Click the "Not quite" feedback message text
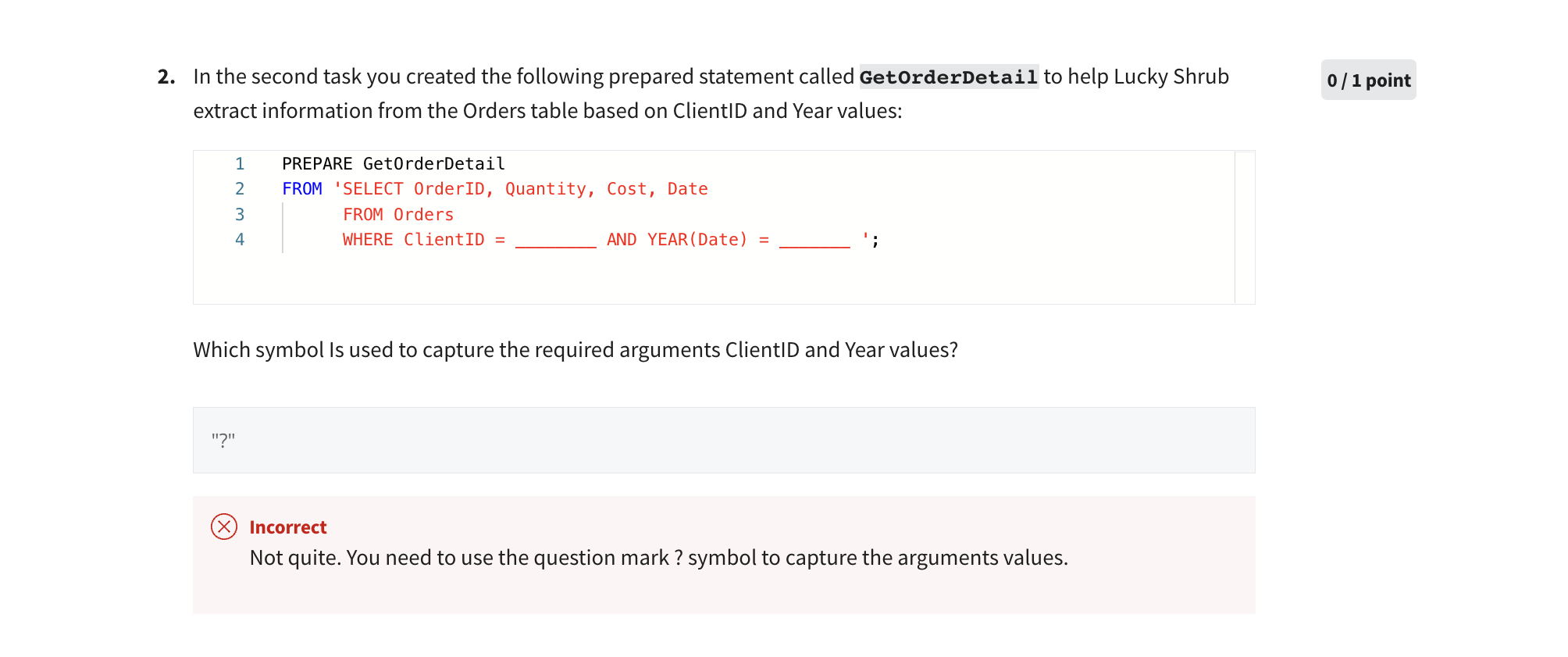Viewport: 1568px width, 657px height. [x=658, y=558]
